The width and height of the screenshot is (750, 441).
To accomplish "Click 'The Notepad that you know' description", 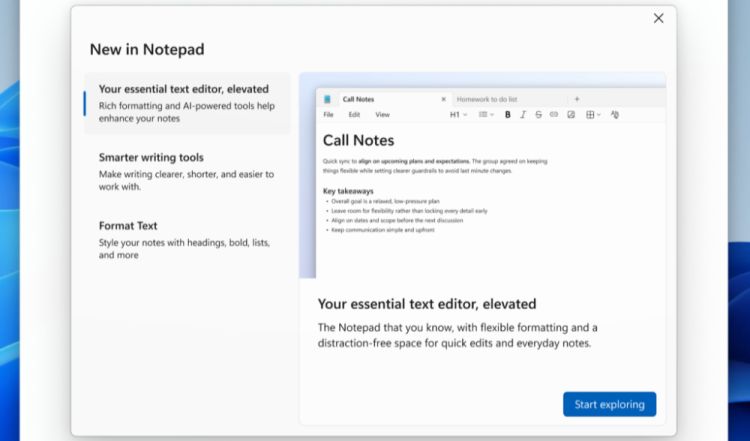I will [x=457, y=335].
